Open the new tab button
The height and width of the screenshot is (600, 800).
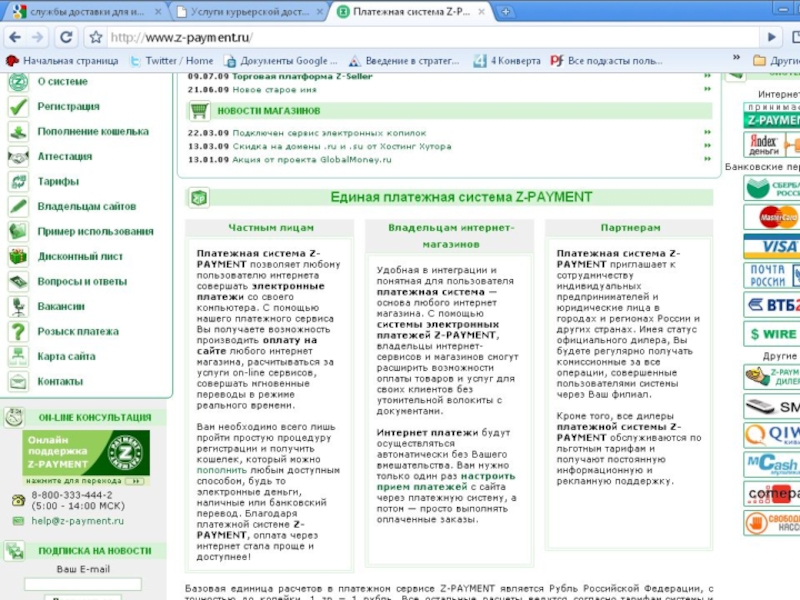coord(506,11)
